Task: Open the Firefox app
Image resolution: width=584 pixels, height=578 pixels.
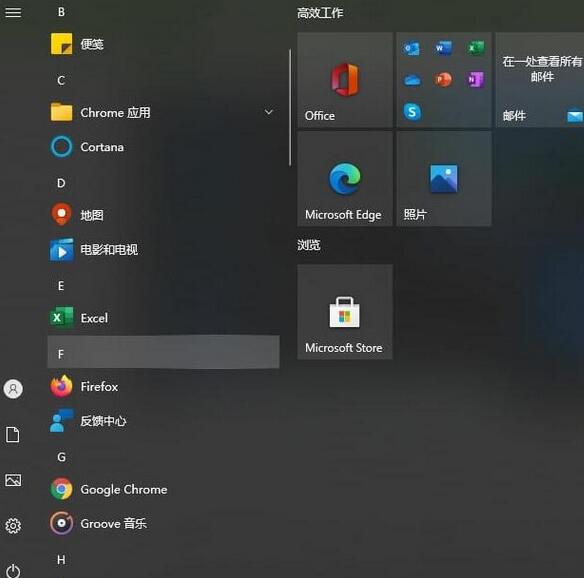Action: coord(163,386)
